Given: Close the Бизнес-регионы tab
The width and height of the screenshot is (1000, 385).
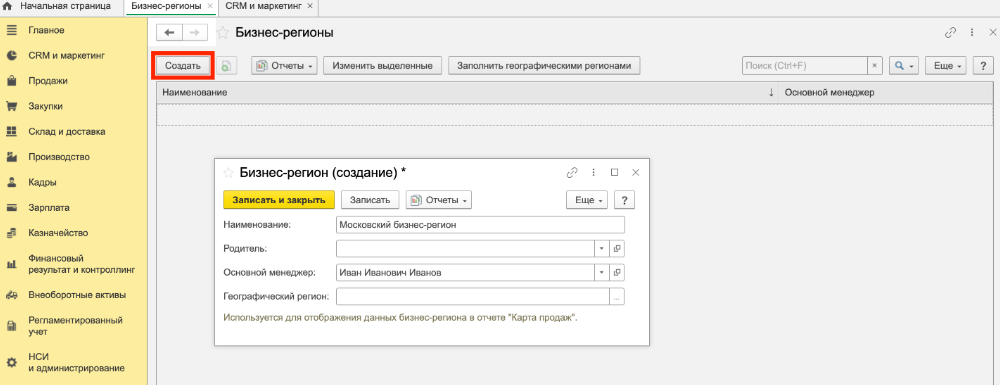Looking at the screenshot, I should [x=210, y=6].
